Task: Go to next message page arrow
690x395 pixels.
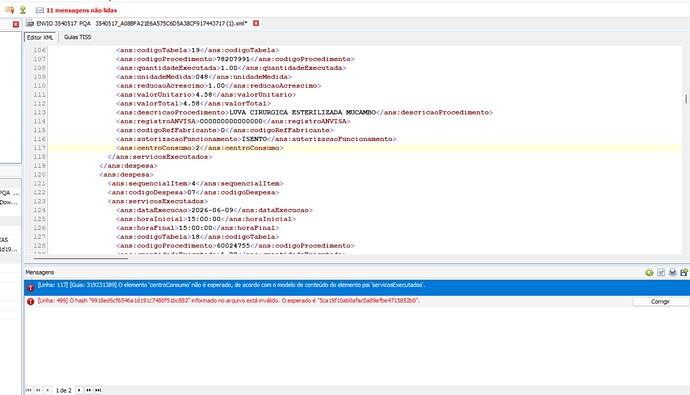Action: (79, 390)
